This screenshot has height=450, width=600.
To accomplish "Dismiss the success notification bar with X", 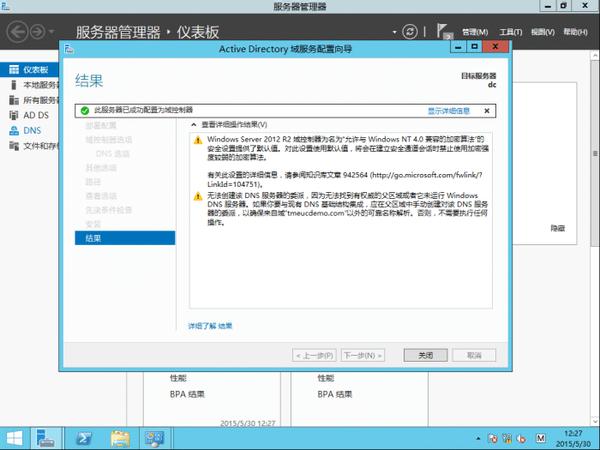I will point(487,111).
